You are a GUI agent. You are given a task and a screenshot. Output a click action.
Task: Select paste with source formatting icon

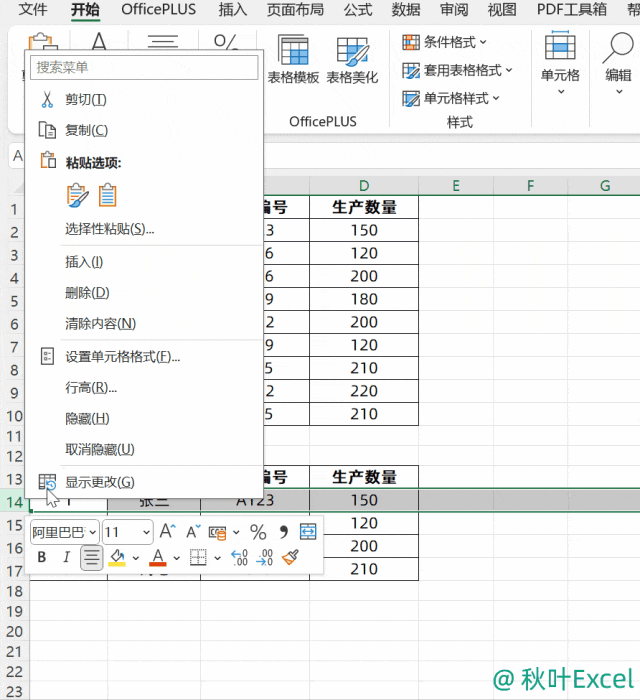[78, 196]
